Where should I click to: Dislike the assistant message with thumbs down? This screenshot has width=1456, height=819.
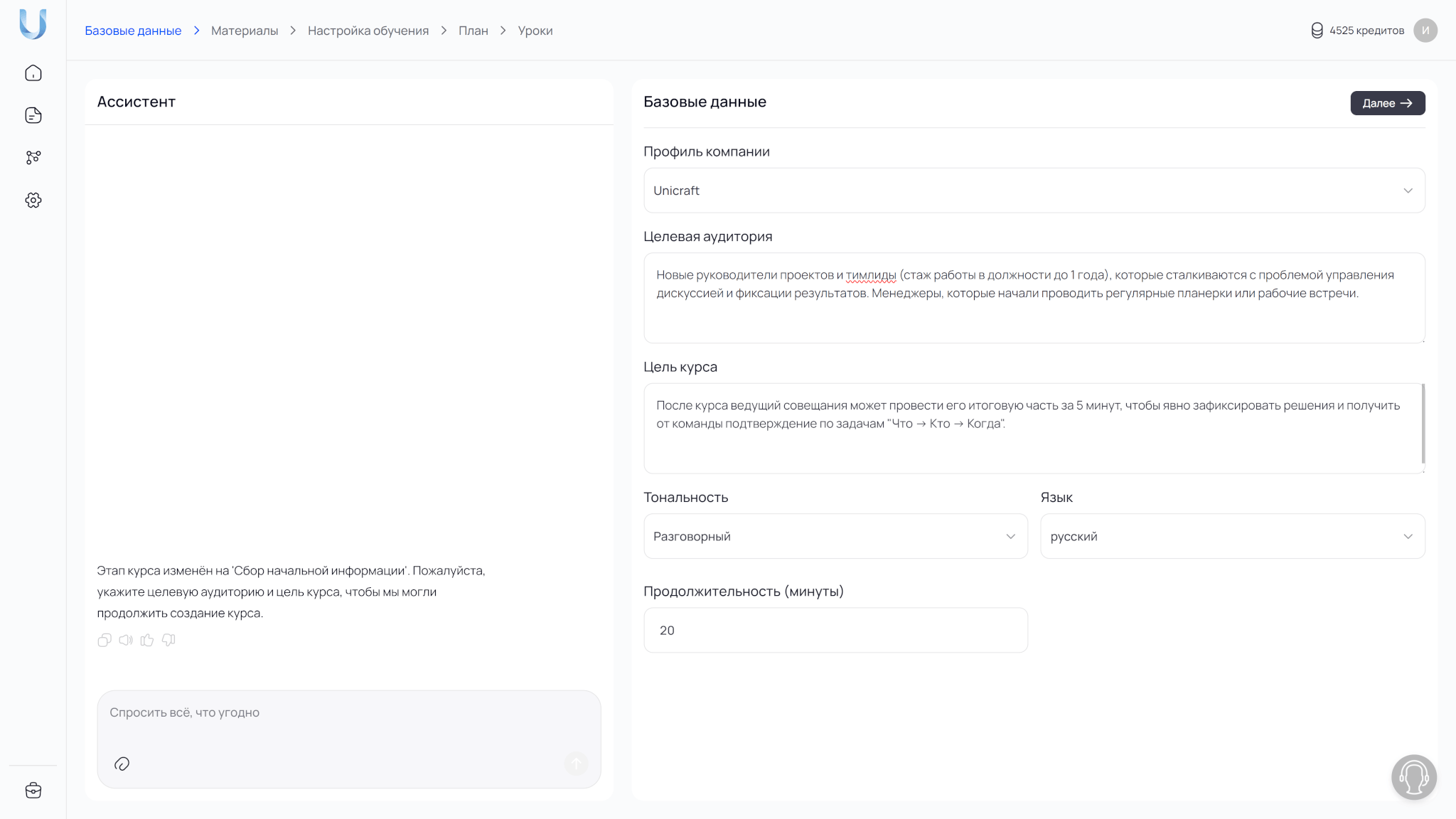168,641
